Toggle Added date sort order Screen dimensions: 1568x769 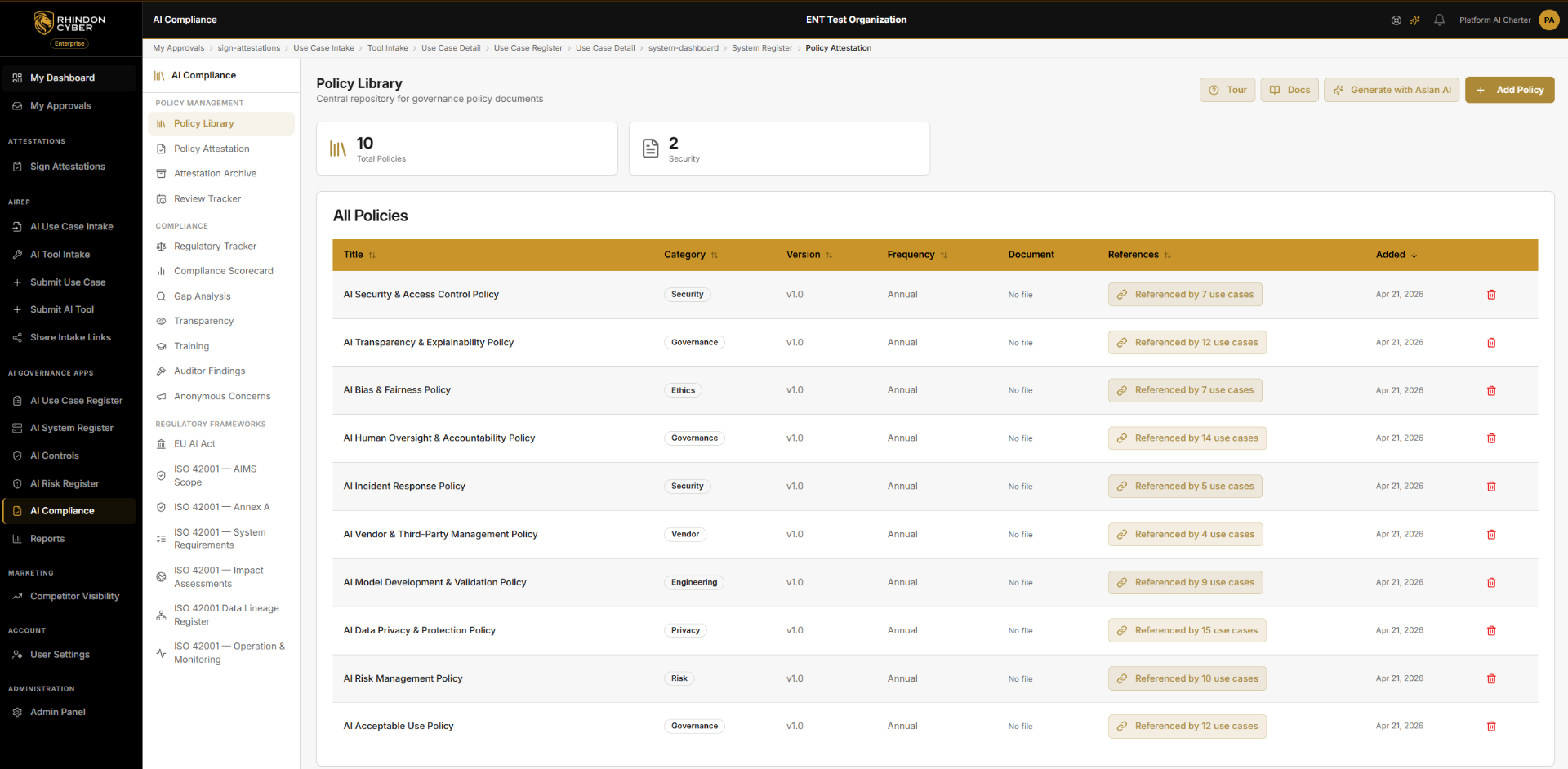coord(1396,255)
